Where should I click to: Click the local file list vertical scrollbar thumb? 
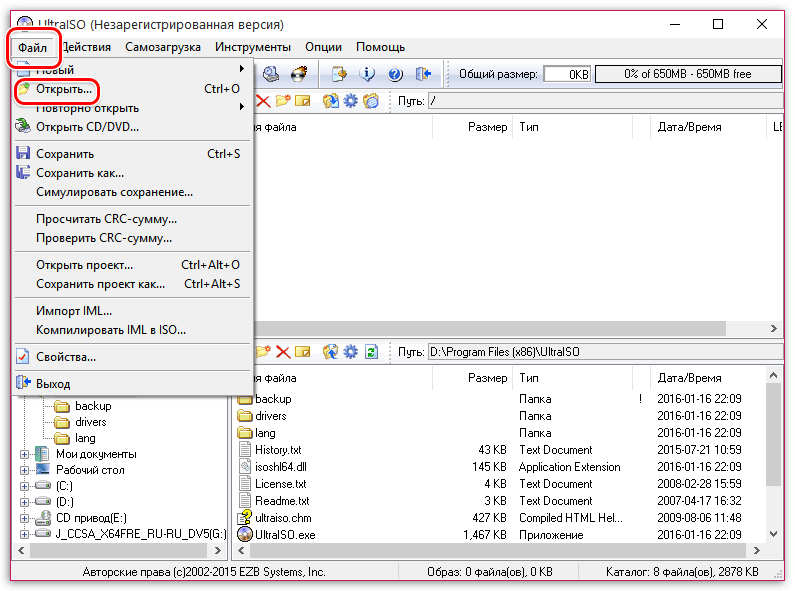click(x=773, y=435)
